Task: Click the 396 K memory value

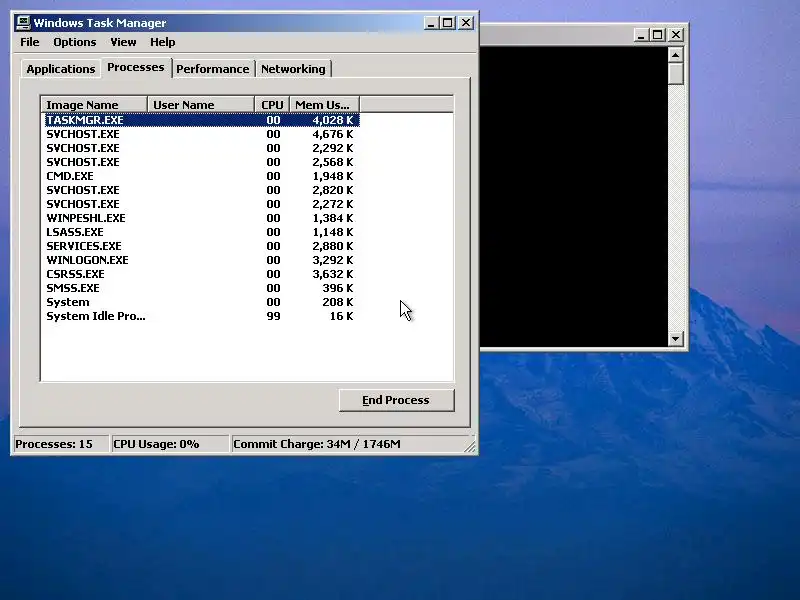Action: [337, 288]
